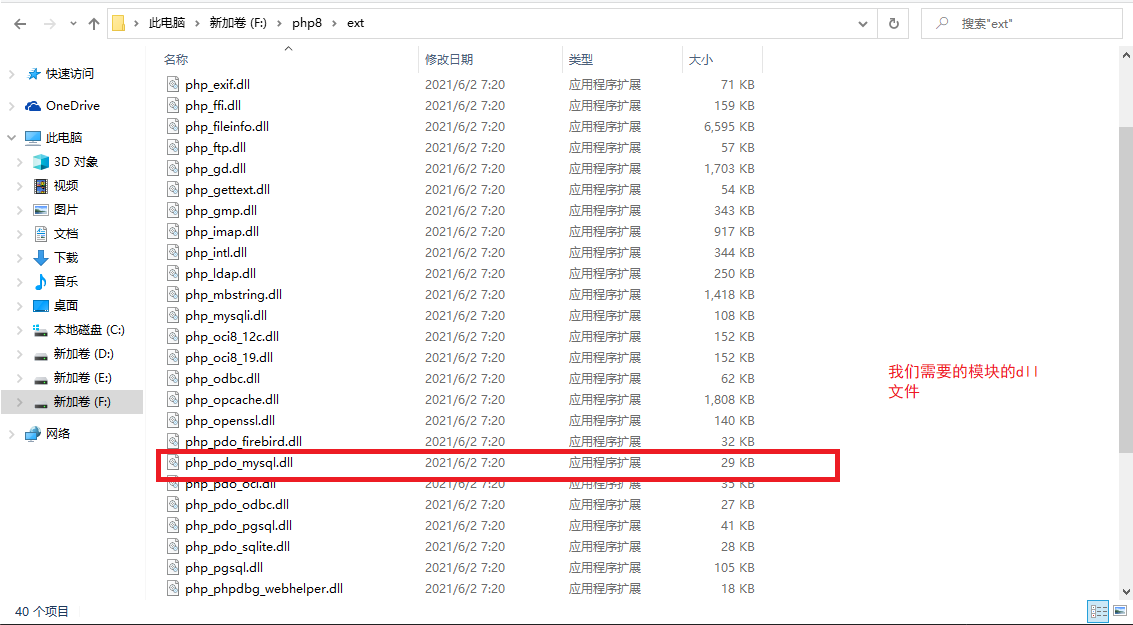Expand the Network (网络) tree node
Image resolution: width=1133 pixels, height=625 pixels.
tap(11, 434)
